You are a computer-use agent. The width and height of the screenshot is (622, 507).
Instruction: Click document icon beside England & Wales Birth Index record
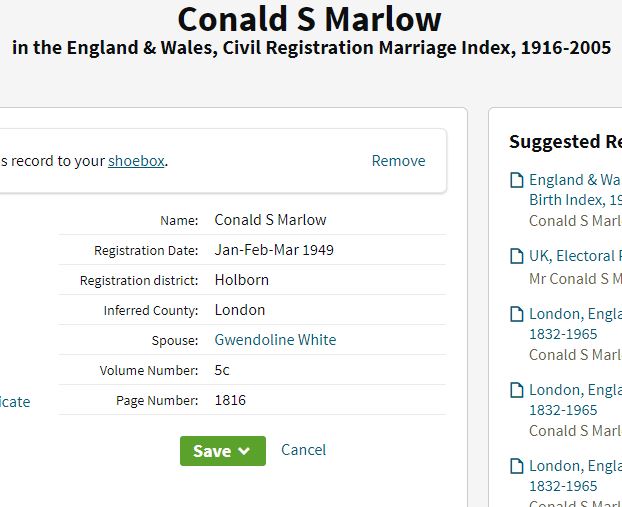point(516,180)
